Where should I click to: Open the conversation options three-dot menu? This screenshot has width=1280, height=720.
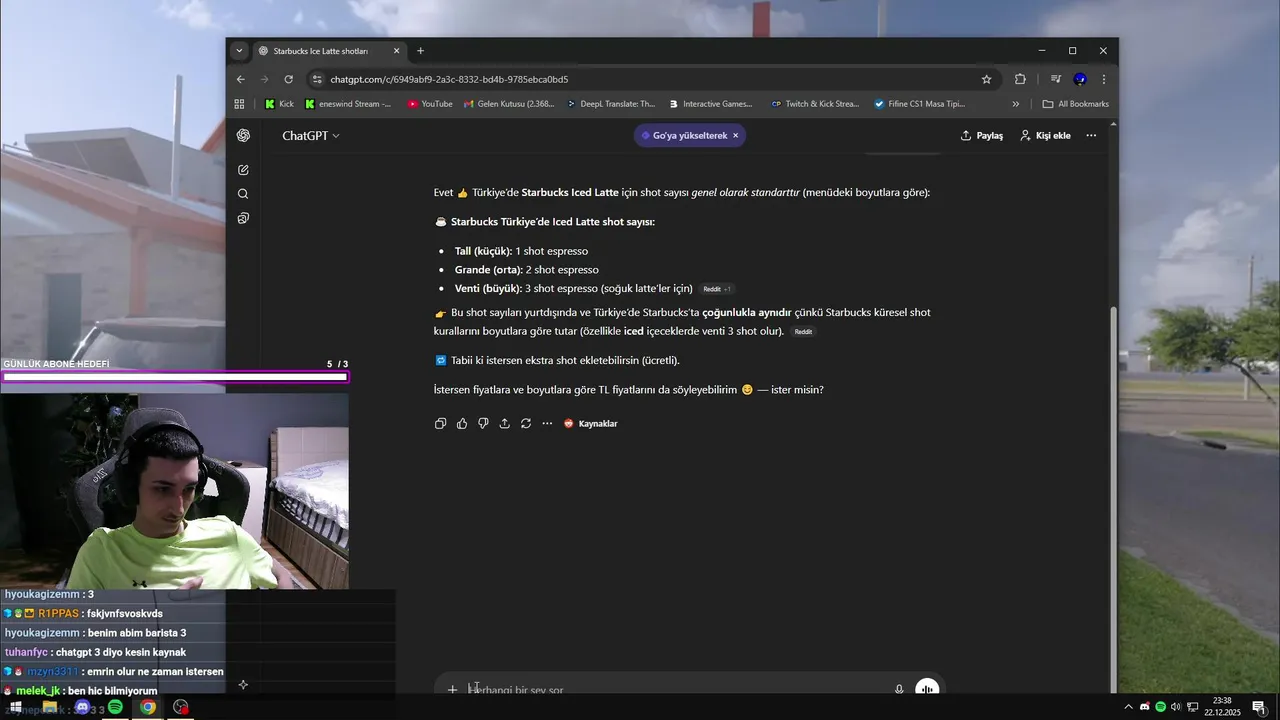coord(1091,136)
